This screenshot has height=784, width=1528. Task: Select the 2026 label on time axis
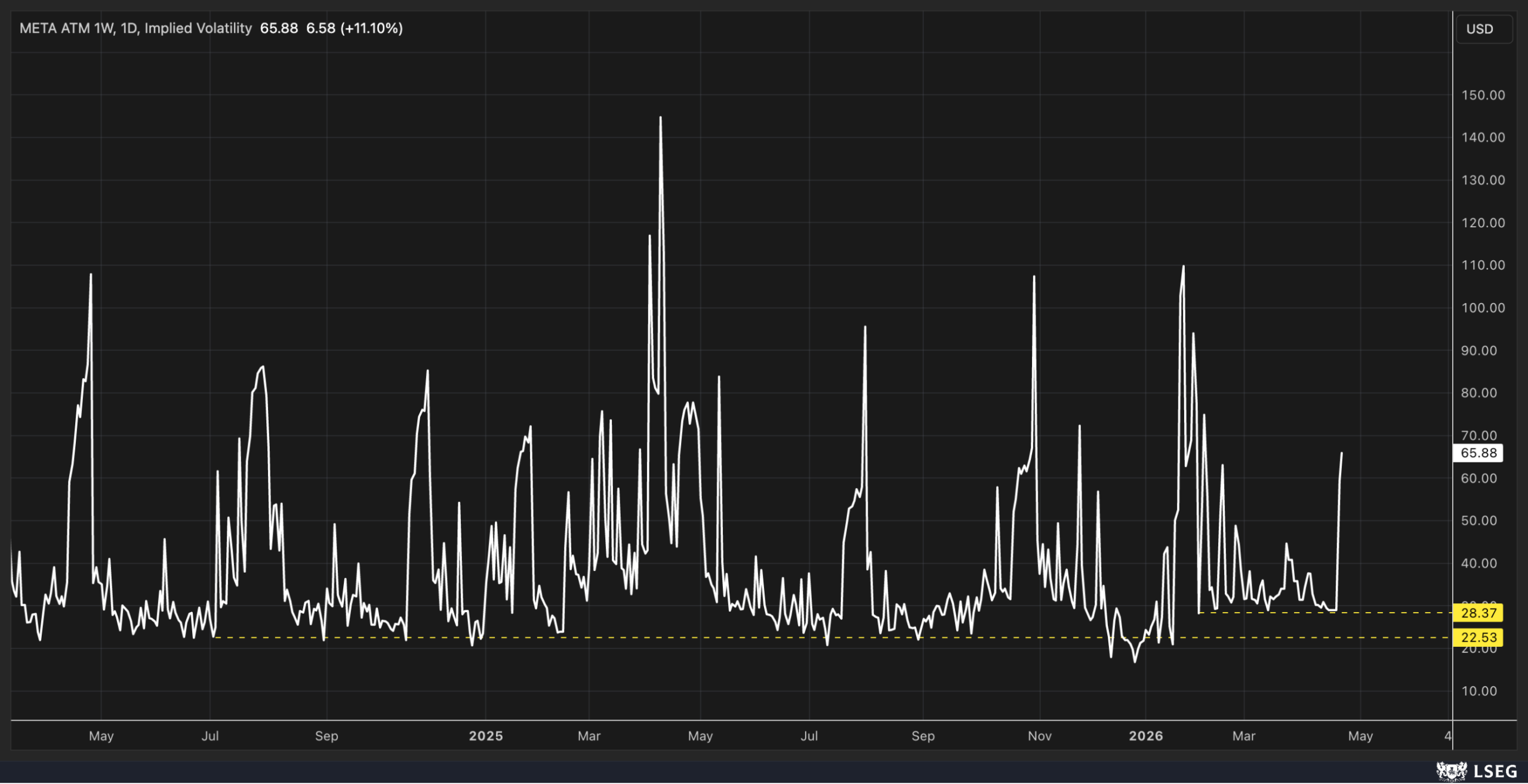pyautogui.click(x=1146, y=736)
